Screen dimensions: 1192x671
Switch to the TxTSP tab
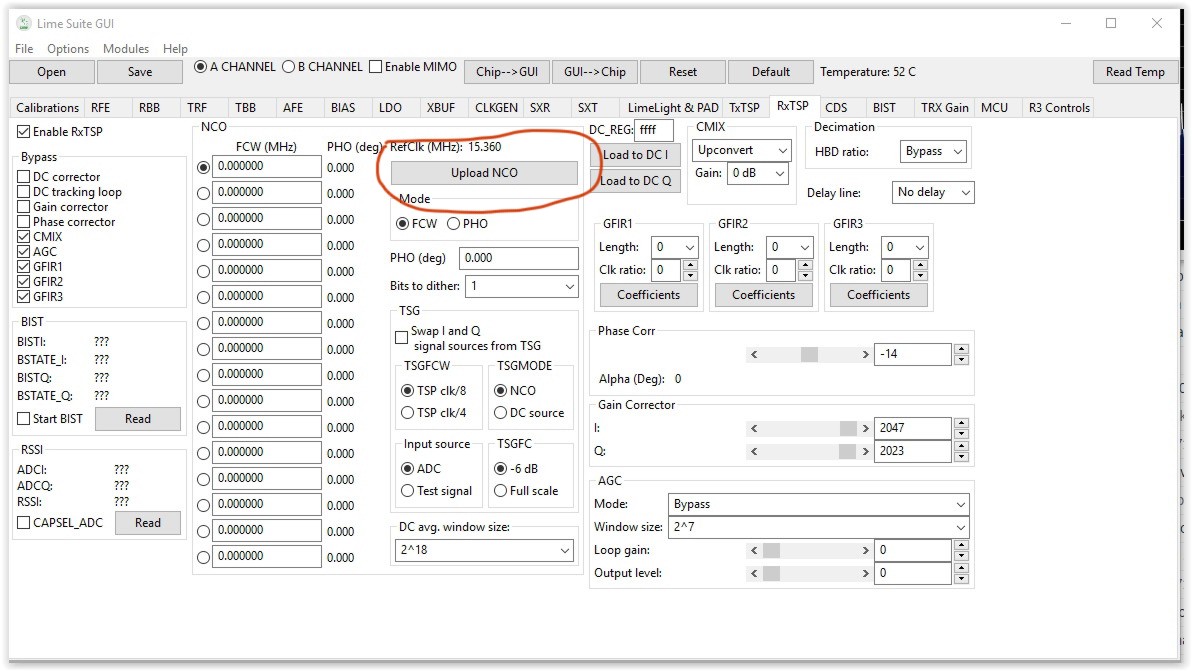[744, 108]
